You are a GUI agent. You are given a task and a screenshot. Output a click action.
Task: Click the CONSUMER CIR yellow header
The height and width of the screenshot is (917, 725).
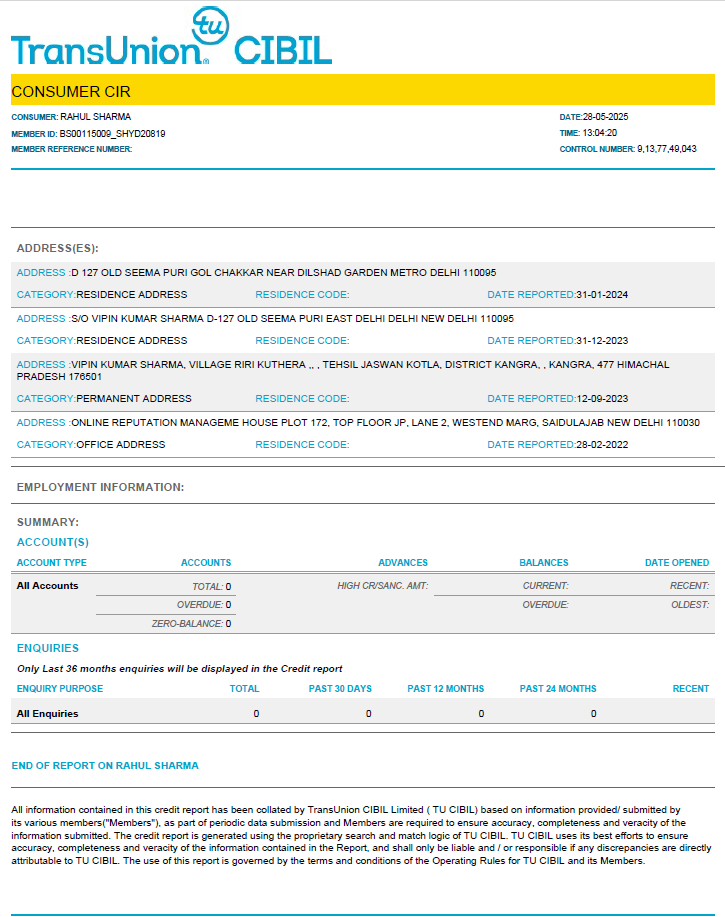(x=362, y=89)
